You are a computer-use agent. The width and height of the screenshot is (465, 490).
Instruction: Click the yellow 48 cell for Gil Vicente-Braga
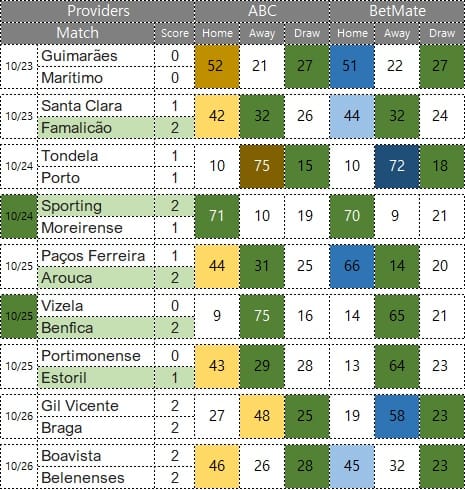262,416
